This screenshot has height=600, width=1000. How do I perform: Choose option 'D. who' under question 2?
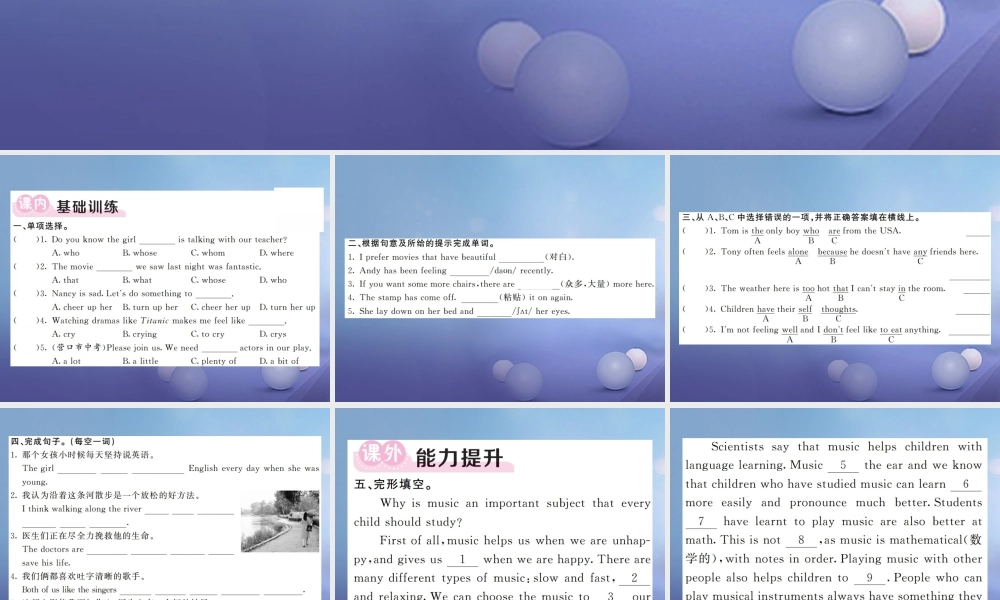pos(273,280)
